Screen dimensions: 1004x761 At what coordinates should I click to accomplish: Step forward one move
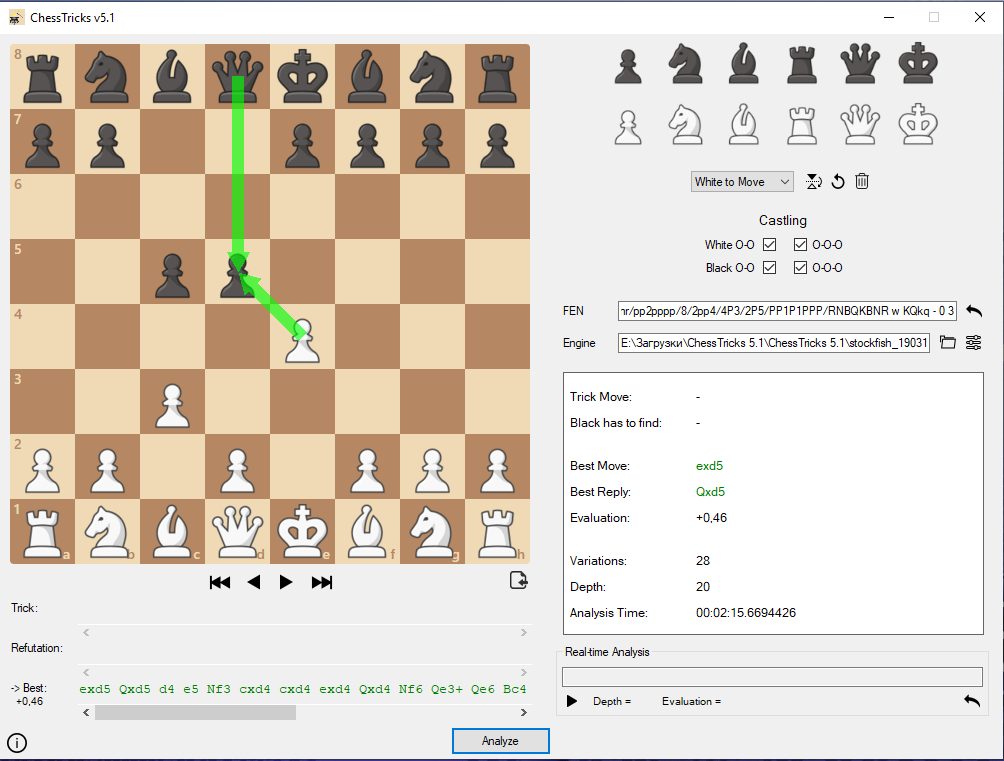point(286,582)
